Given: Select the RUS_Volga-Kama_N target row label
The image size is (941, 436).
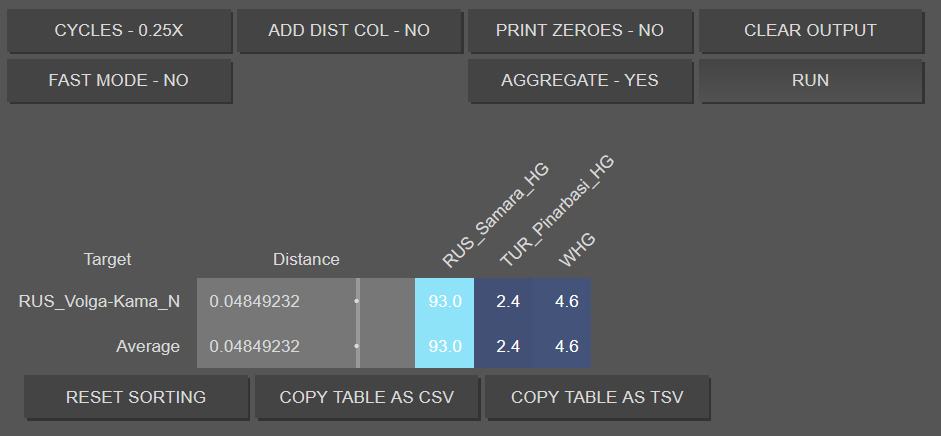Looking at the screenshot, I should (99, 301).
